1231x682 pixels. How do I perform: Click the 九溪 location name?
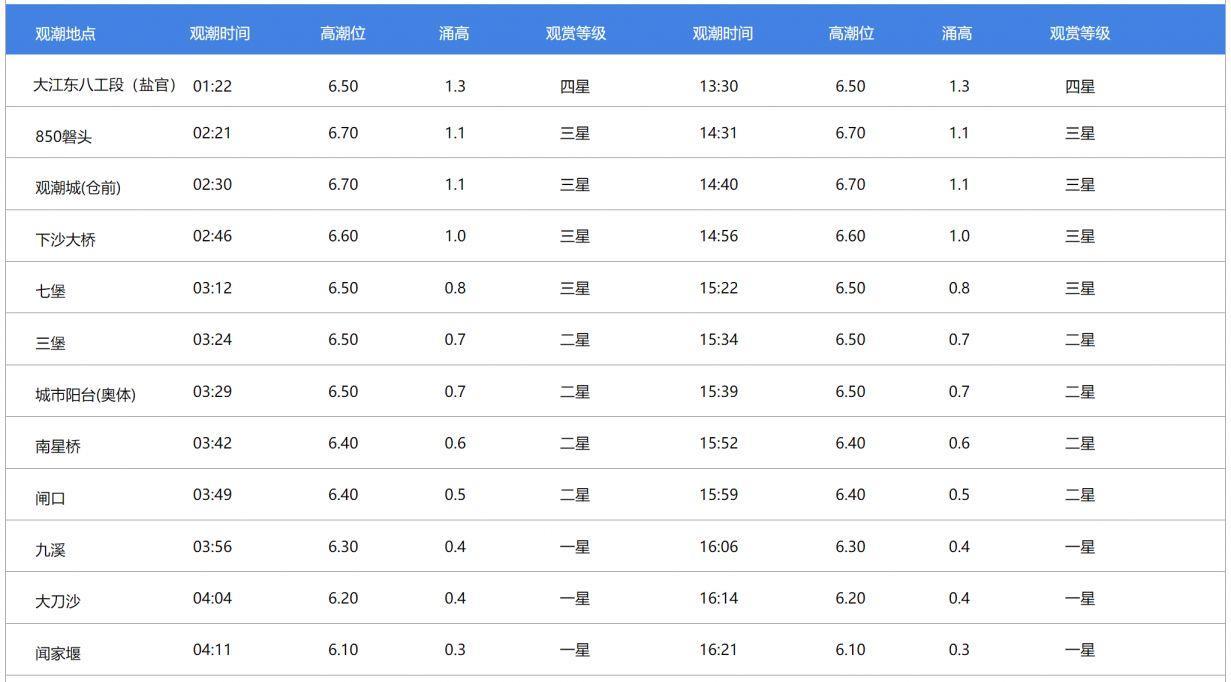[x=50, y=550]
